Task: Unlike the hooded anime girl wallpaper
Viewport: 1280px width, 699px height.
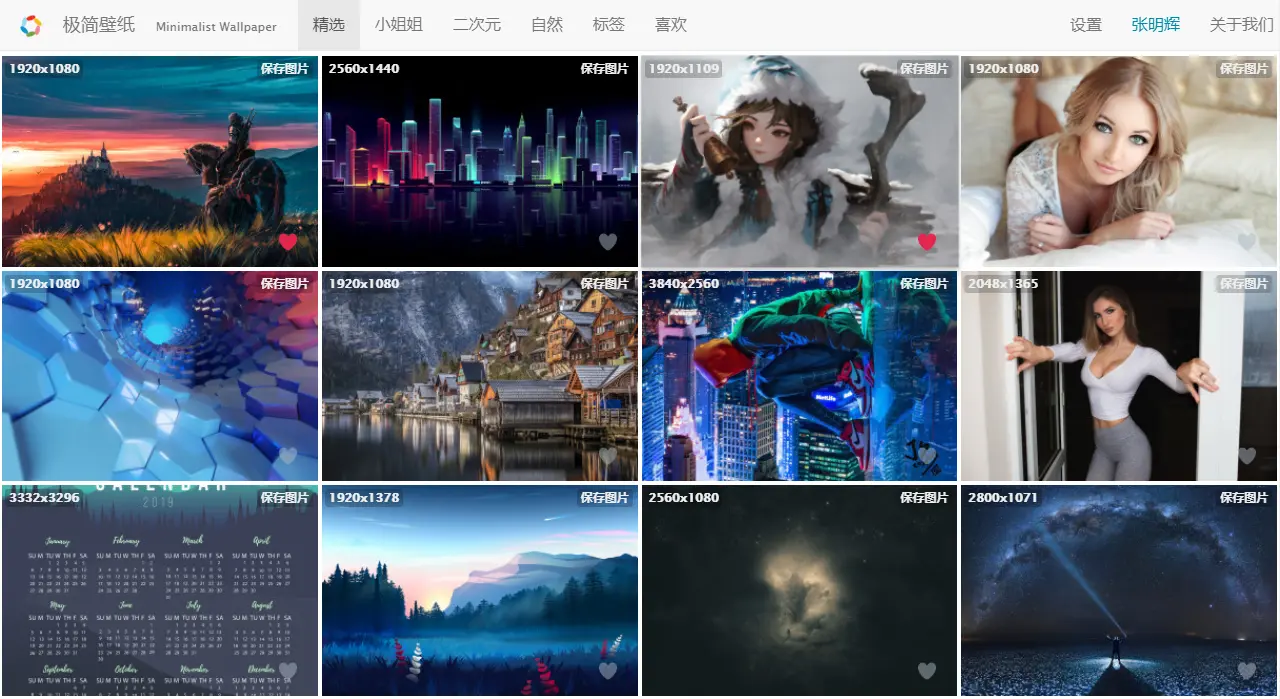Action: (x=927, y=241)
